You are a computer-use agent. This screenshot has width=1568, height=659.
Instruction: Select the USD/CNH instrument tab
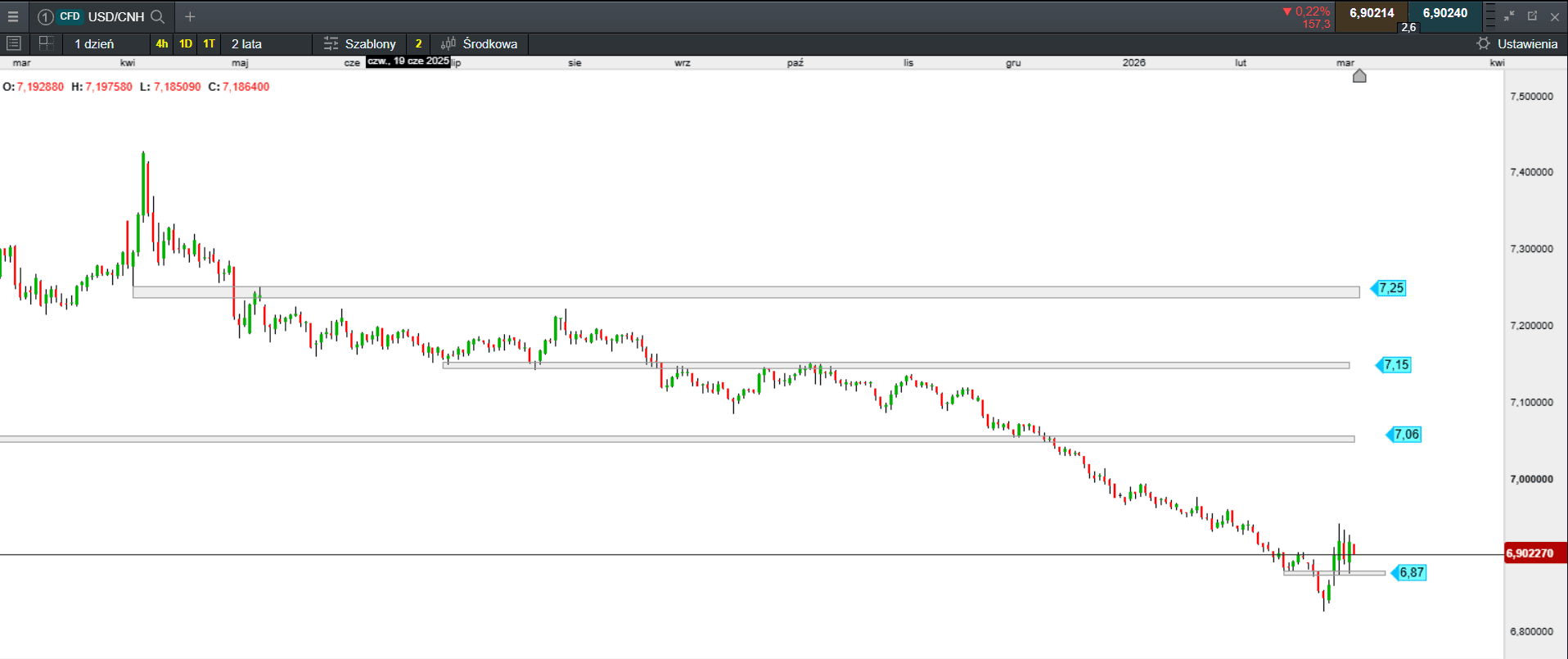click(x=115, y=16)
